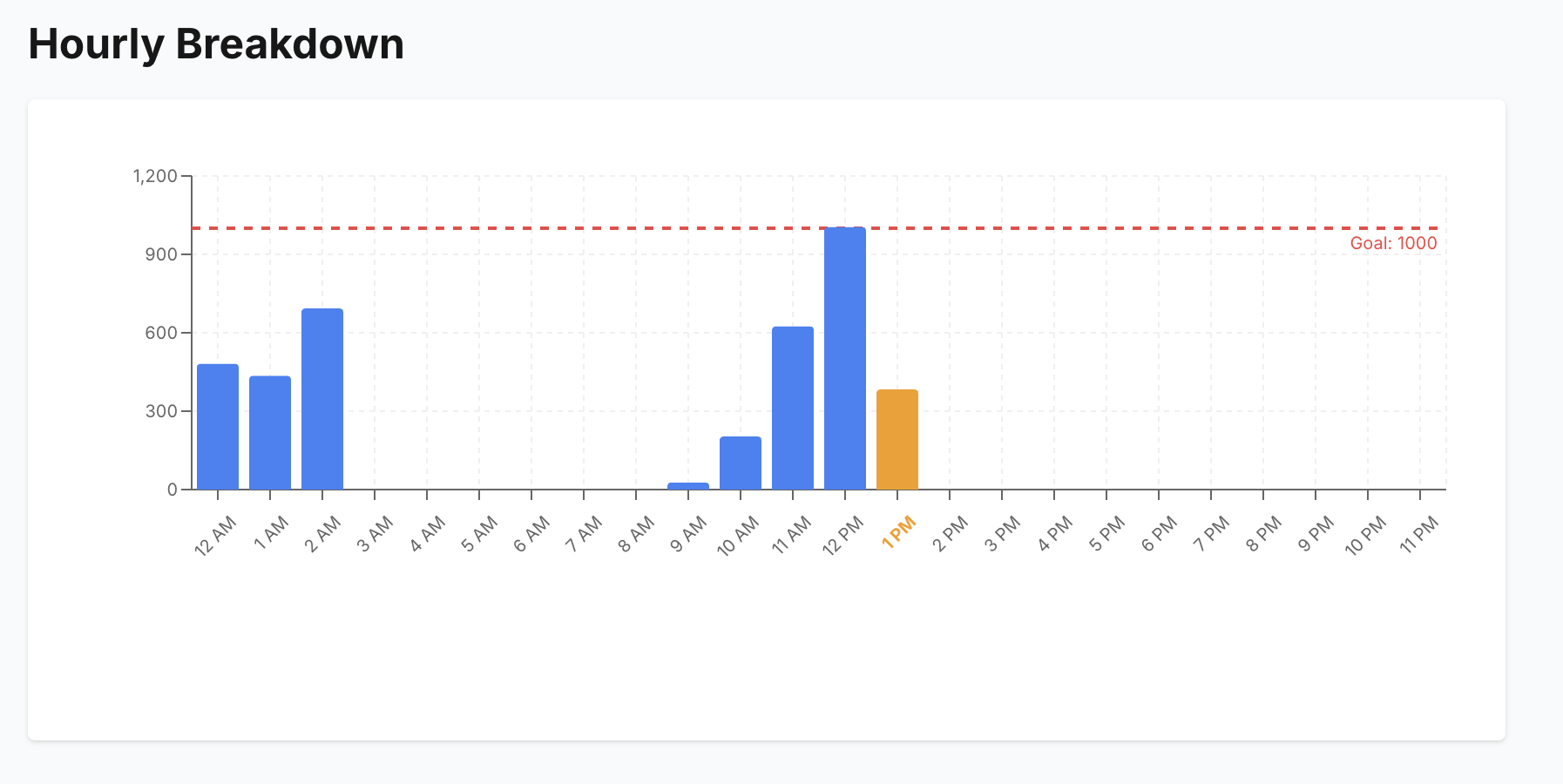
Task: Click the '8 AM' axis label
Action: (x=637, y=533)
